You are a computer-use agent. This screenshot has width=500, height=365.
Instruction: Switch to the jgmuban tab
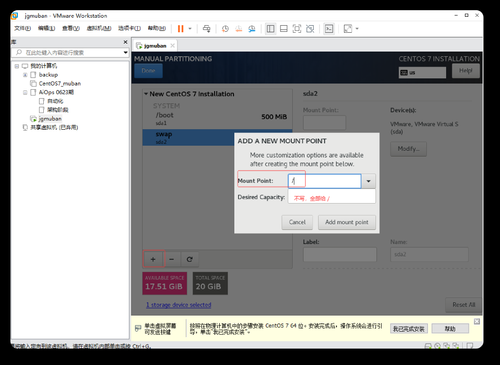point(155,46)
